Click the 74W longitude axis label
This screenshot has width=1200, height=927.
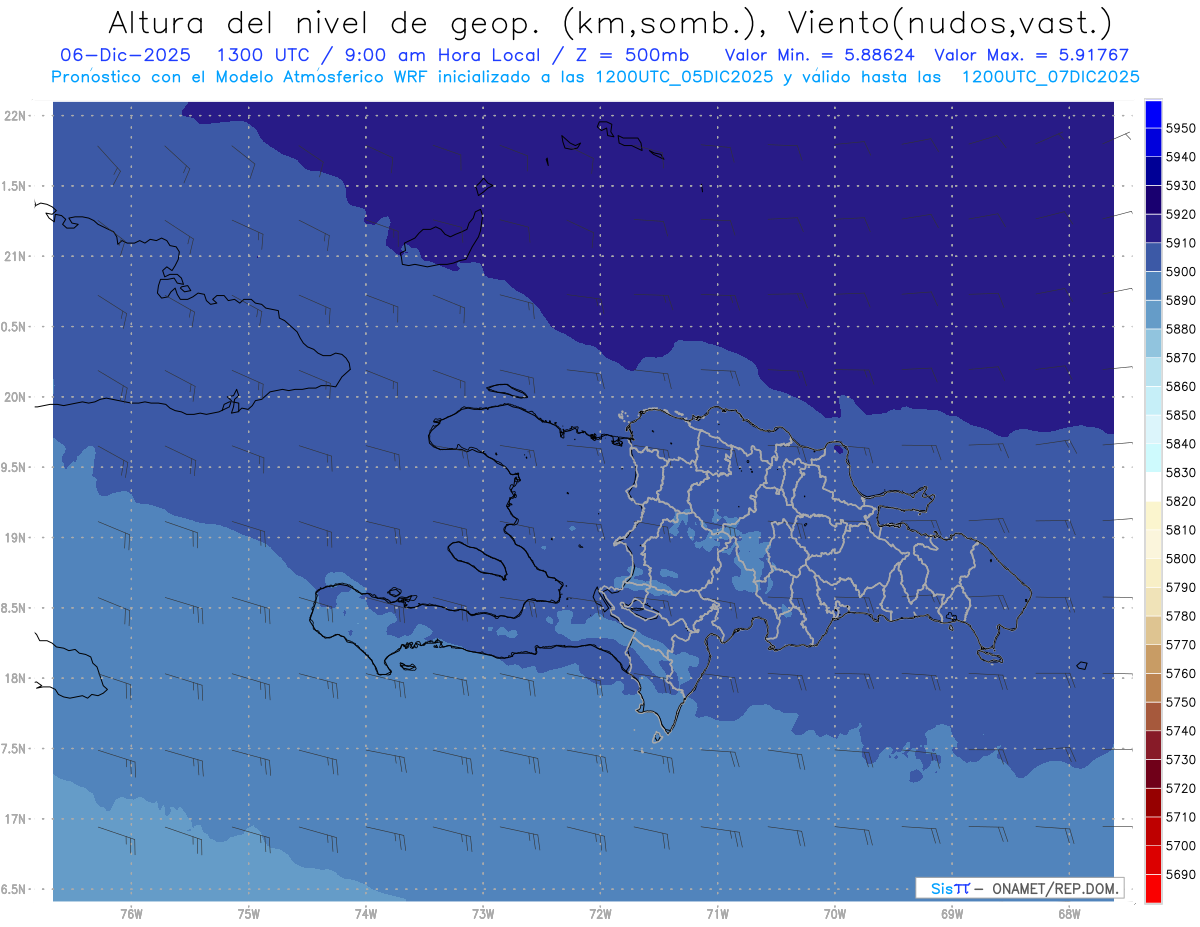tap(365, 914)
